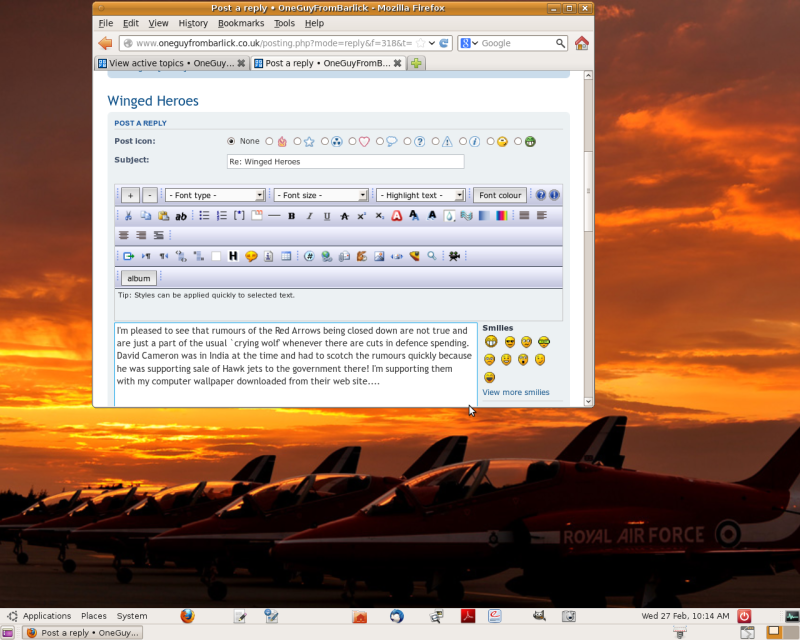Select the heart post icon radio button

tap(353, 142)
